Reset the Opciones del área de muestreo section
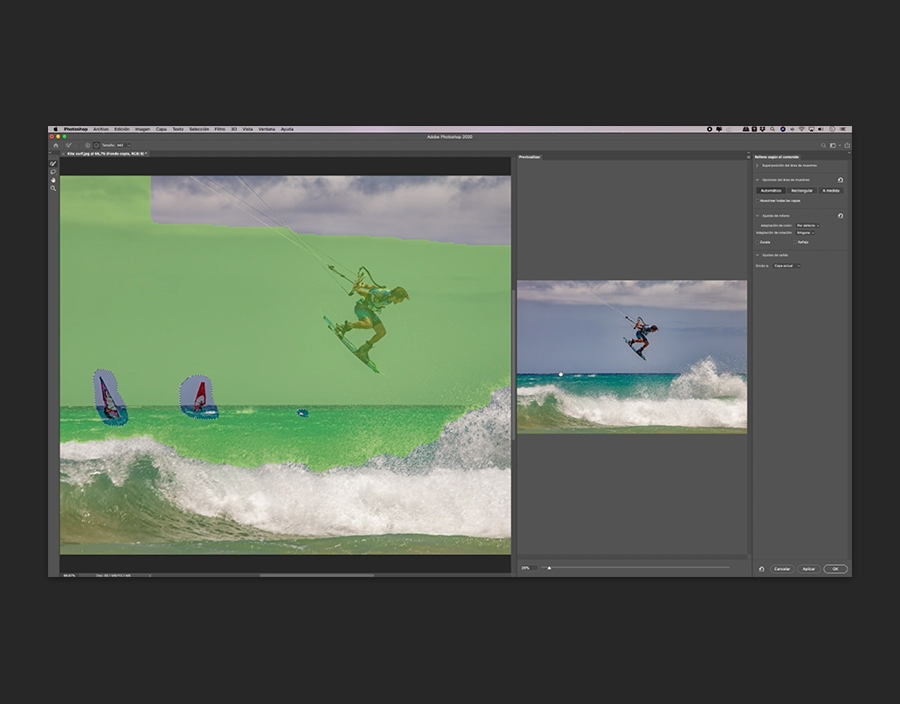900x704 pixels. pos(840,180)
